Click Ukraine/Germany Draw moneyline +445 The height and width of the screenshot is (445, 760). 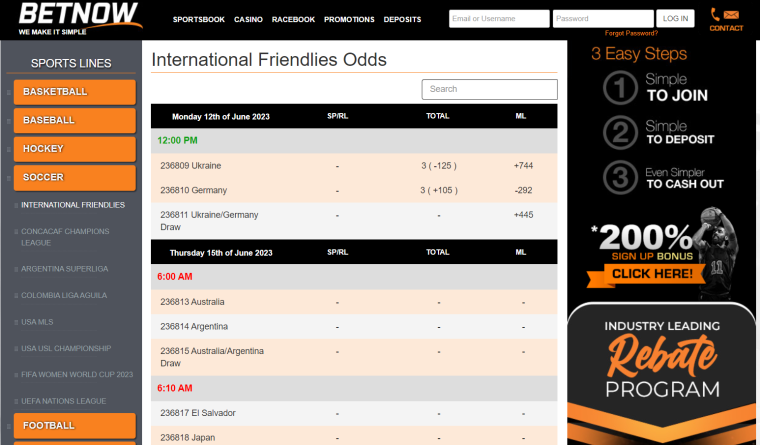(x=523, y=215)
